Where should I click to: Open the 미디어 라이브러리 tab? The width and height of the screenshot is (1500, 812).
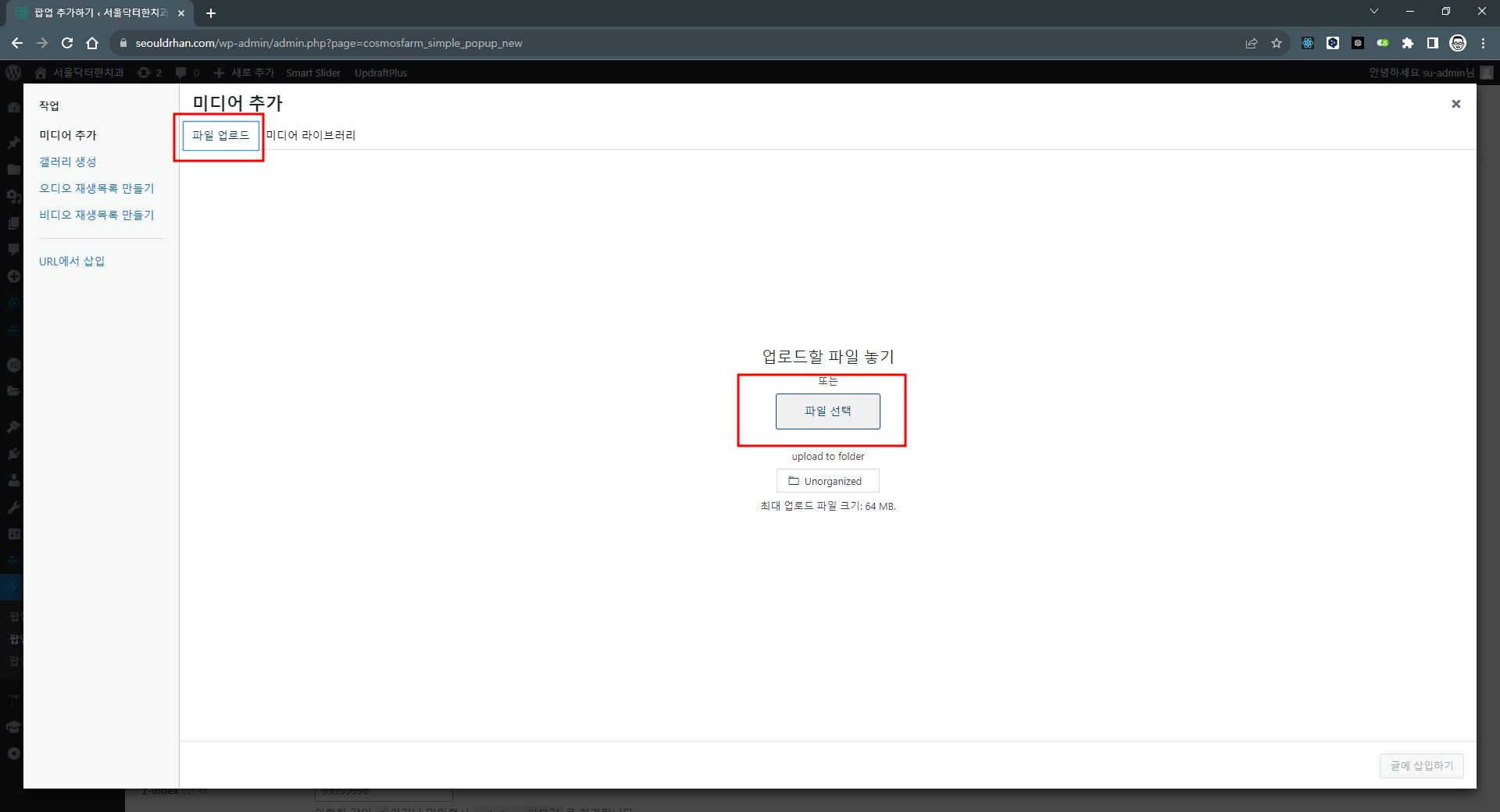point(311,135)
